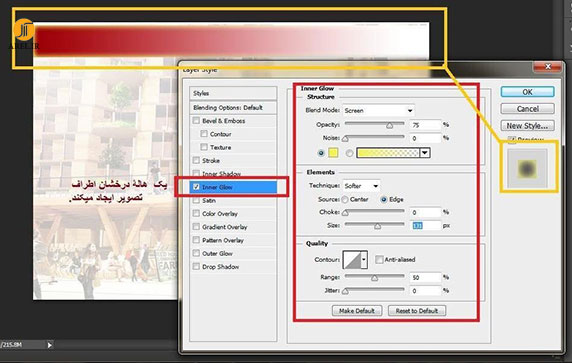
Task: Click the style preview thumbnail
Action: [527, 169]
